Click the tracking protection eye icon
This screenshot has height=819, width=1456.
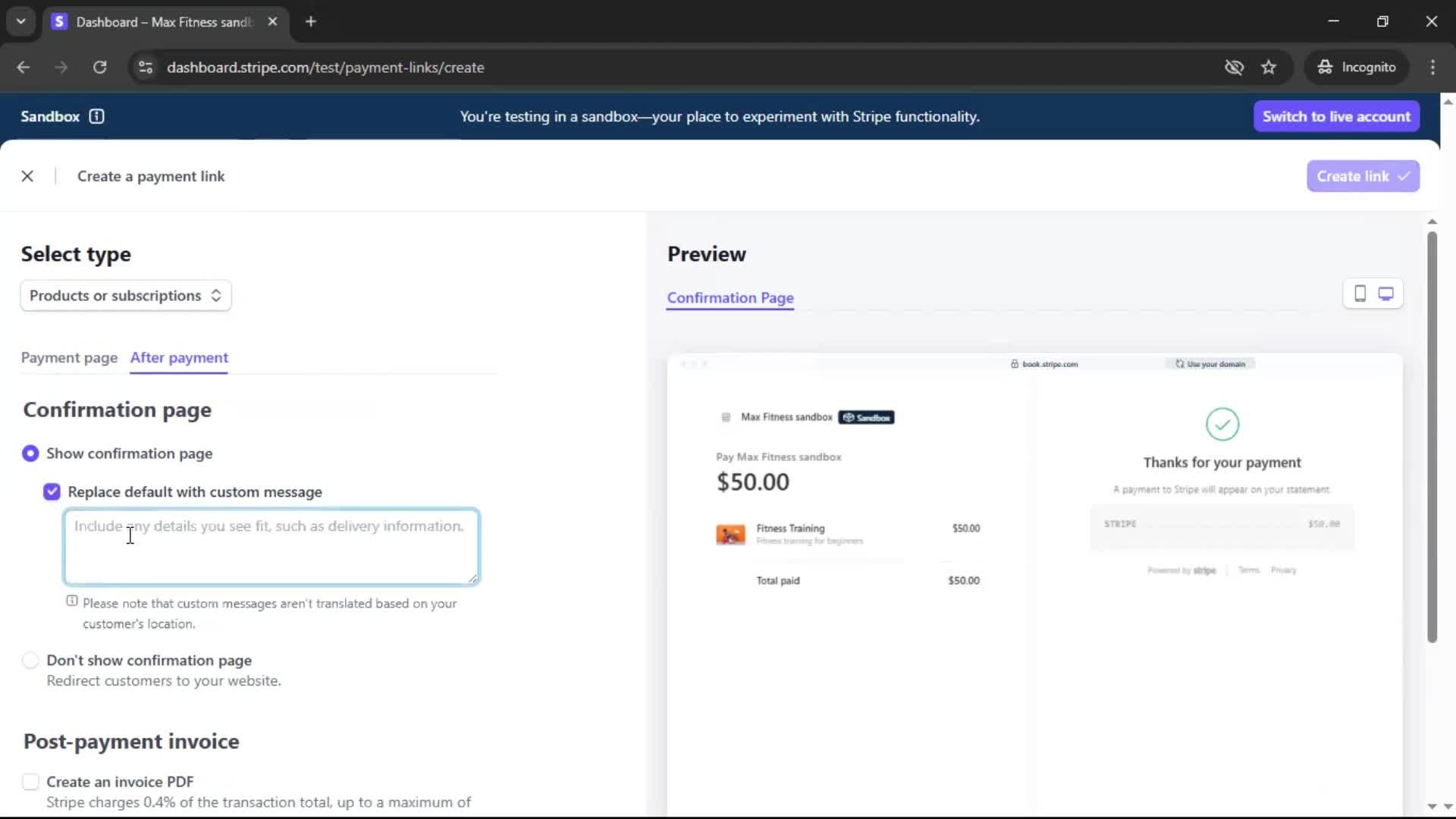[1234, 67]
